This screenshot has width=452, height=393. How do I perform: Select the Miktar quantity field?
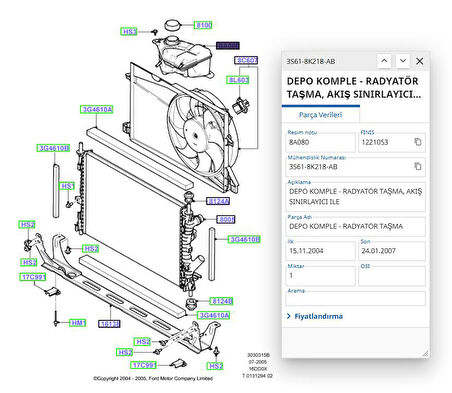click(x=320, y=276)
